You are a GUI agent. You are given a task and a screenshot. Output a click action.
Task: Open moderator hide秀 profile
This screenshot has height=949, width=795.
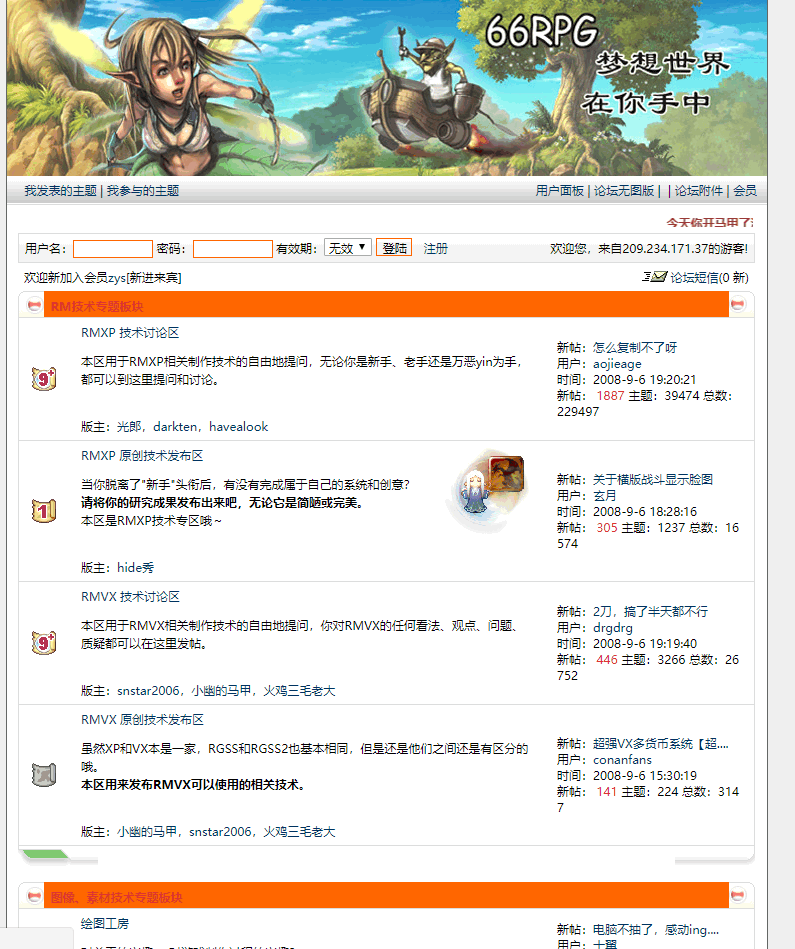[135, 568]
